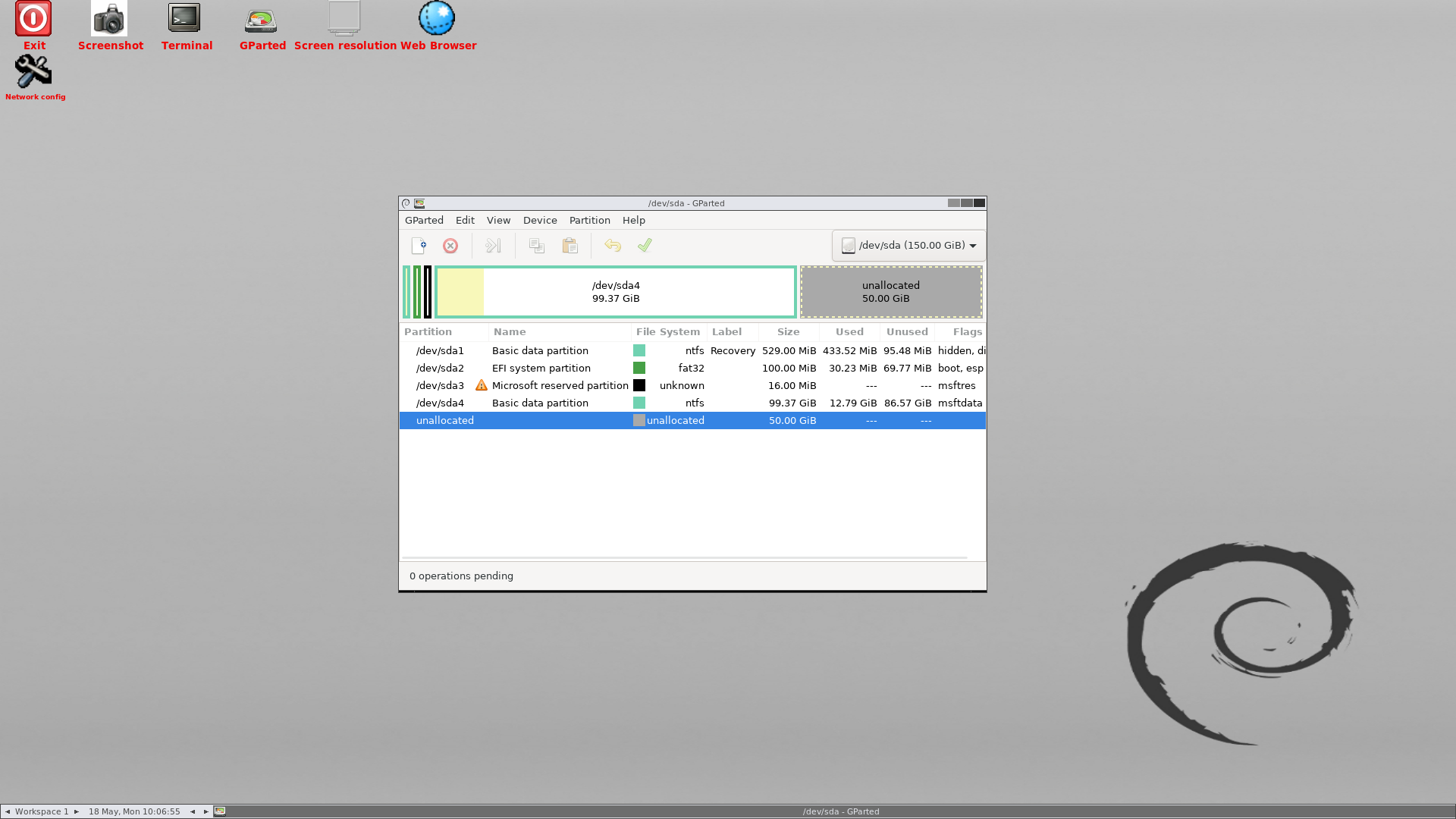Image resolution: width=1456 pixels, height=819 pixels.
Task: Open the Partition menu
Action: 589,220
